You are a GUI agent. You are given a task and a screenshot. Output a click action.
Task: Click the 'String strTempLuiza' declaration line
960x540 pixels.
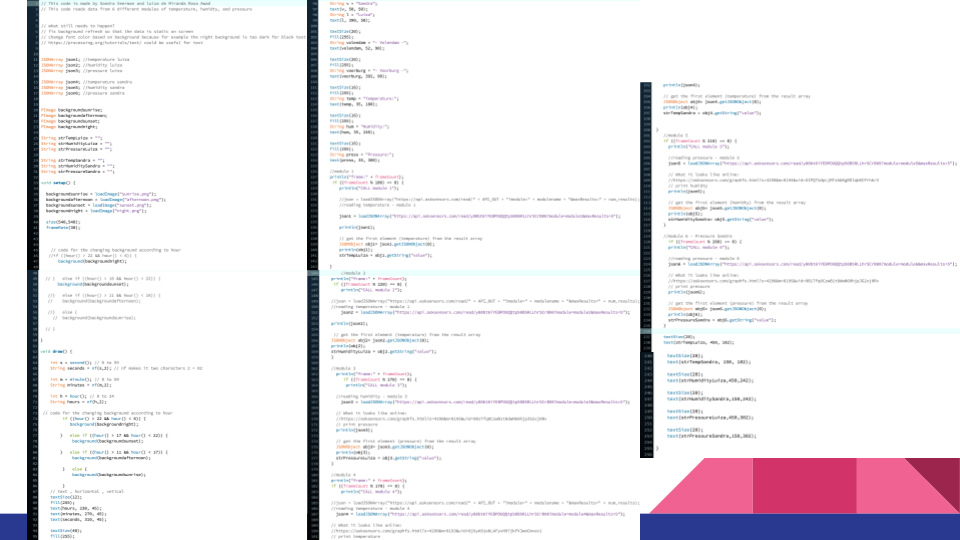point(72,138)
